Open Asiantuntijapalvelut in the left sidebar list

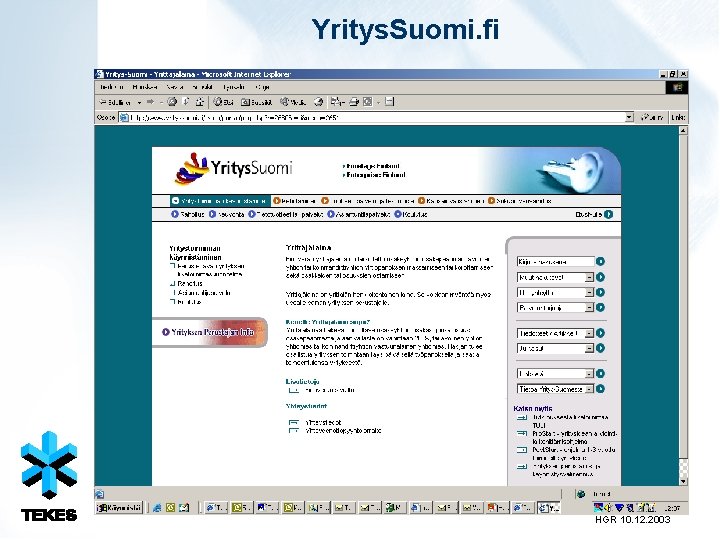point(204,293)
